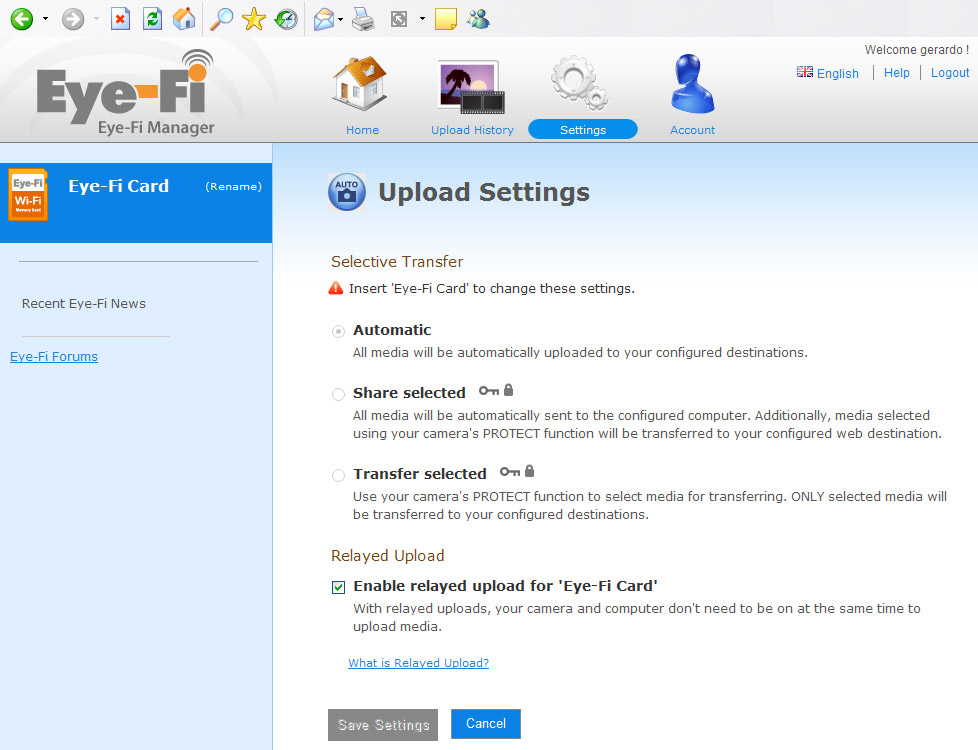
Task: Click the gears icon above Settings
Action: [579, 84]
